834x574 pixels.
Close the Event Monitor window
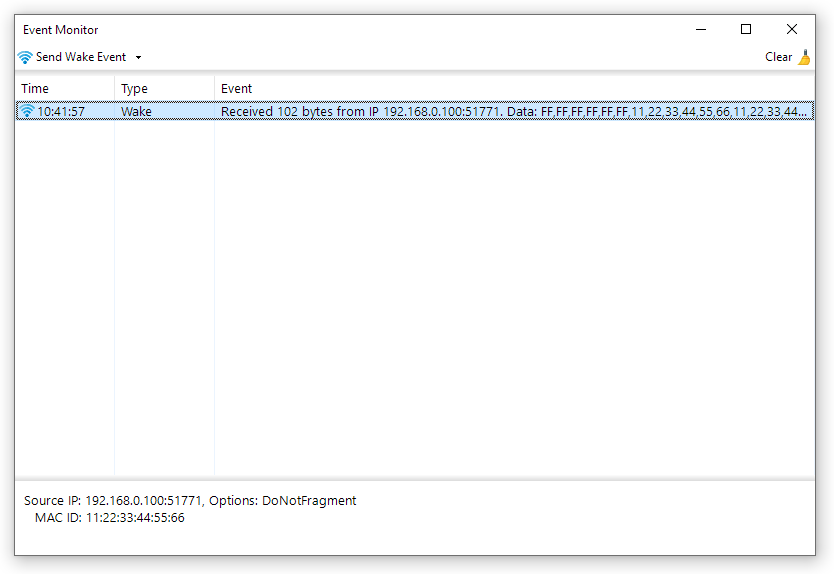pyautogui.click(x=792, y=30)
